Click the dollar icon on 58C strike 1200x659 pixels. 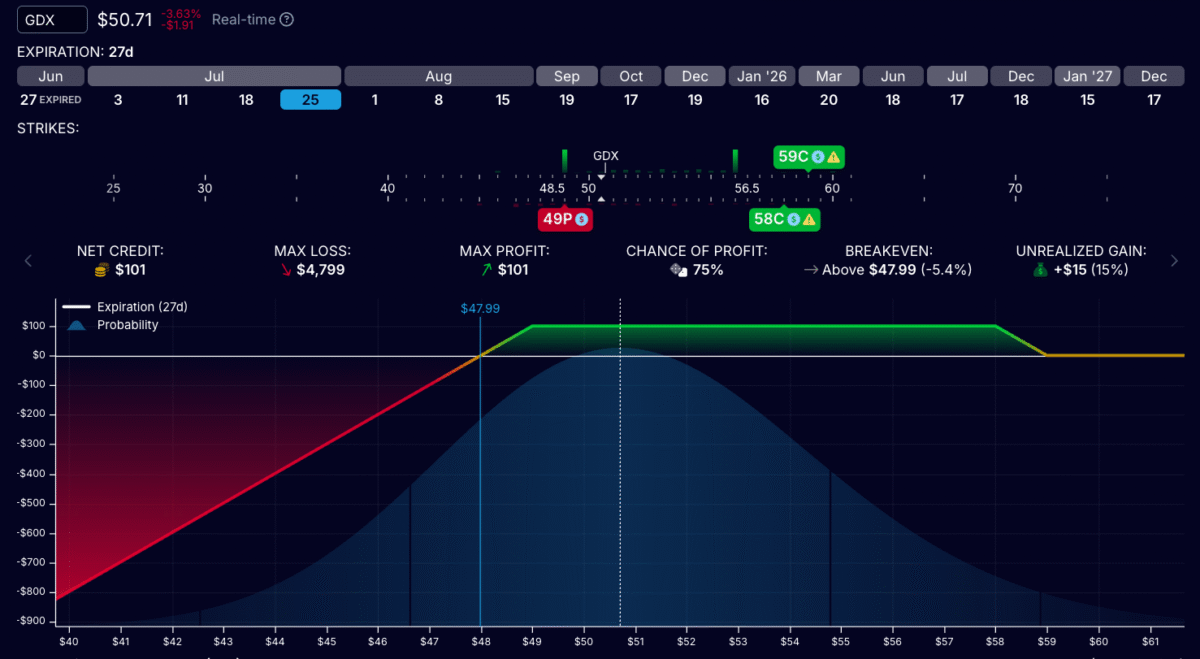(x=794, y=219)
